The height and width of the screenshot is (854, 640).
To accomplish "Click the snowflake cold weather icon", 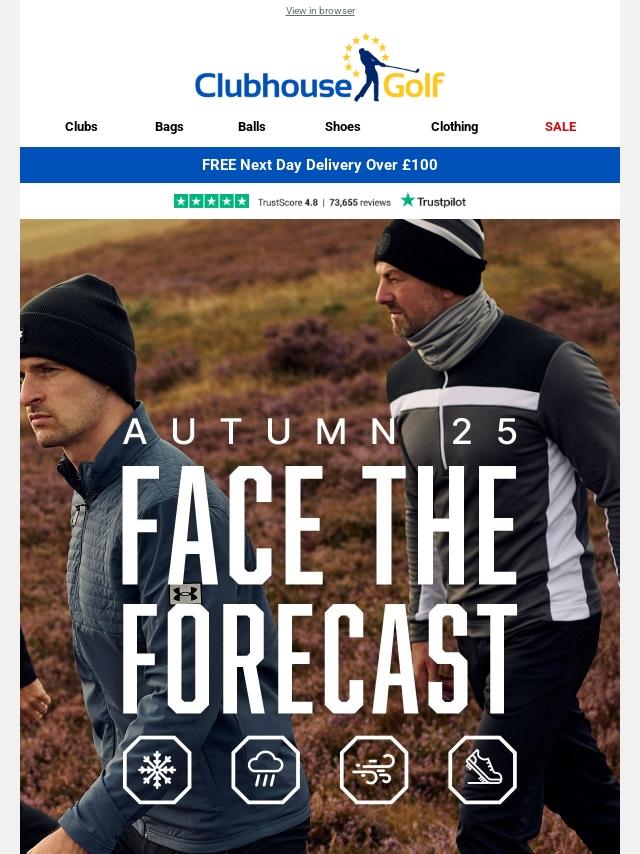I will point(157,770).
